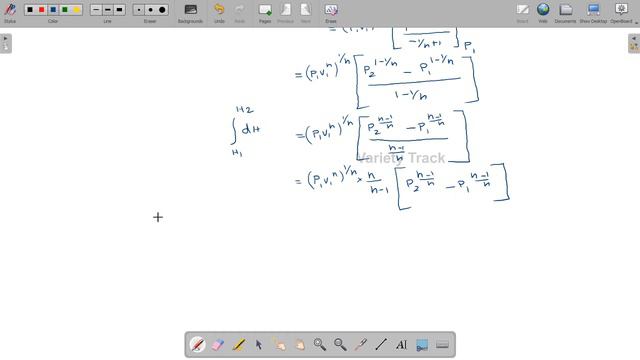The height and width of the screenshot is (360, 640).
Task: Choose the thick line width
Action: 120,10
